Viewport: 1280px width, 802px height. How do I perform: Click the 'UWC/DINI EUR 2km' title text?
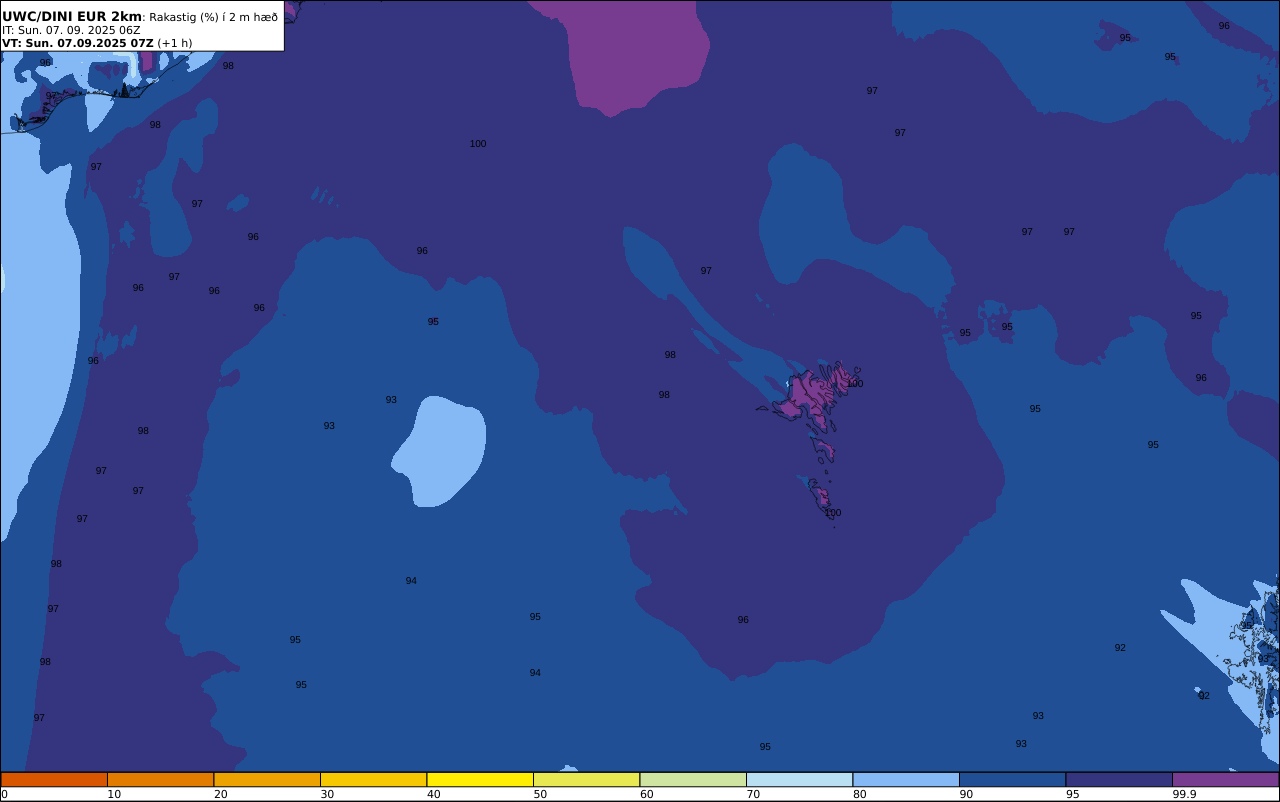72,17
